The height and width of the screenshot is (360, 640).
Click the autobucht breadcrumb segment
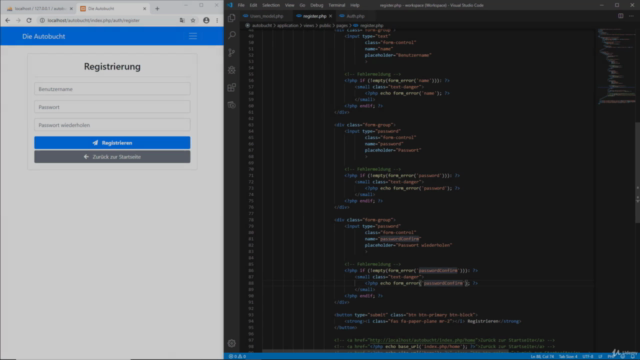tap(261, 25)
